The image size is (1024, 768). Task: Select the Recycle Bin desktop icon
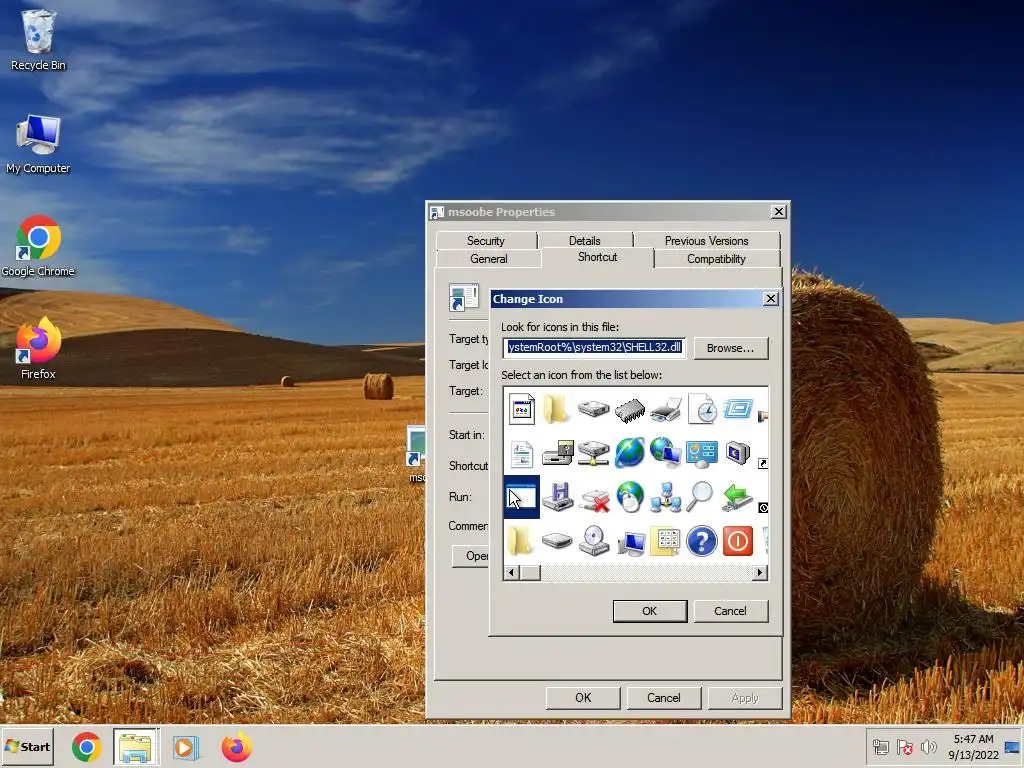pyautogui.click(x=38, y=40)
